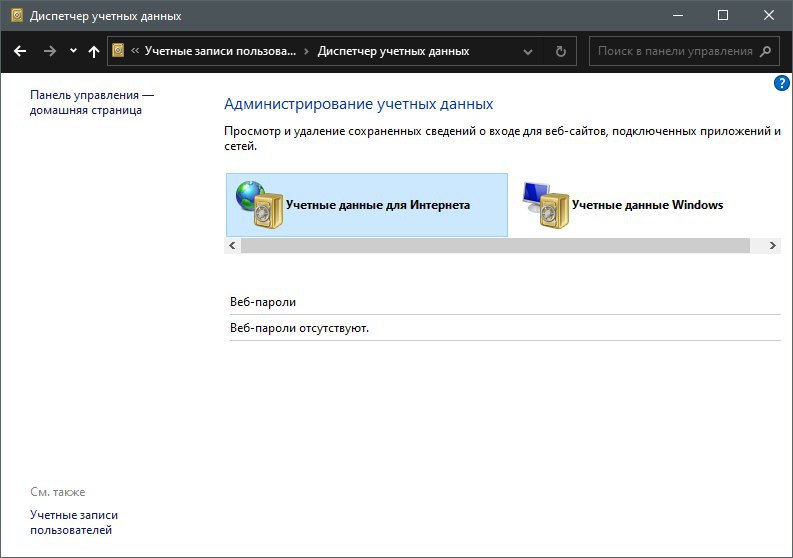This screenshot has height=558, width=793.
Task: Click the 'Веб-пароли' section header
Action: (x=263, y=302)
